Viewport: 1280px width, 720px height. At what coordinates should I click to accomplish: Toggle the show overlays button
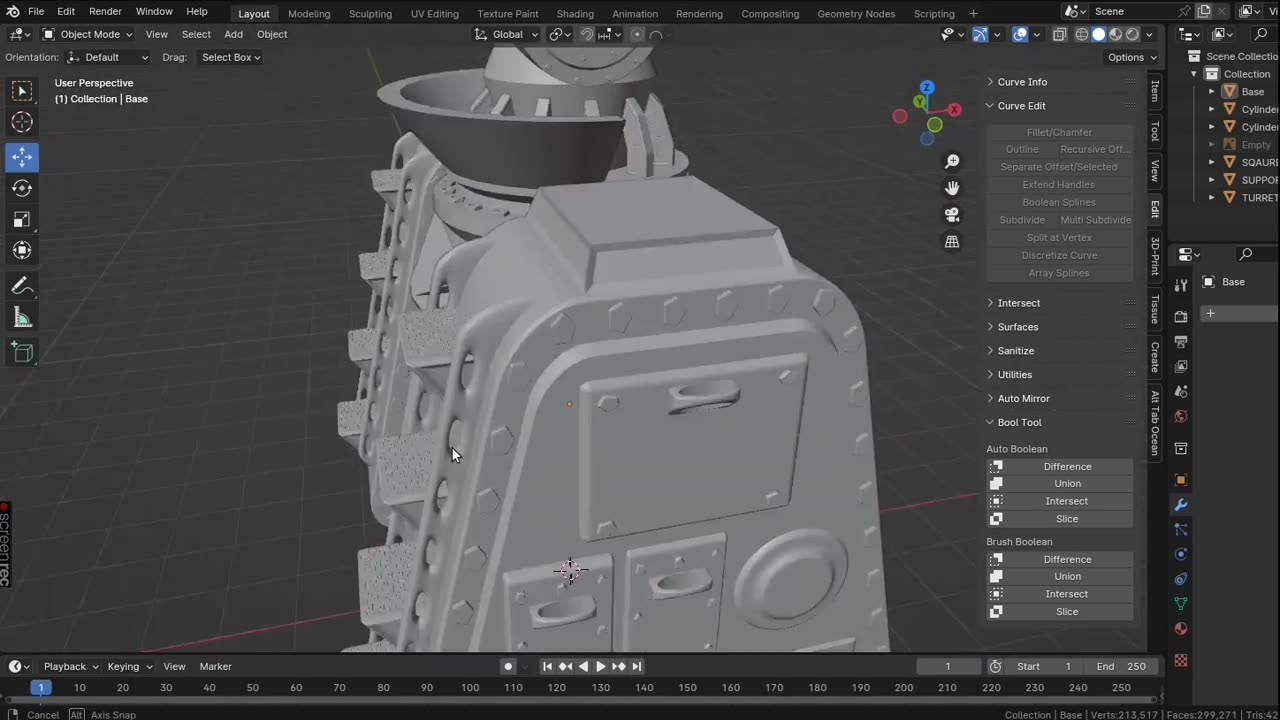click(1020, 34)
